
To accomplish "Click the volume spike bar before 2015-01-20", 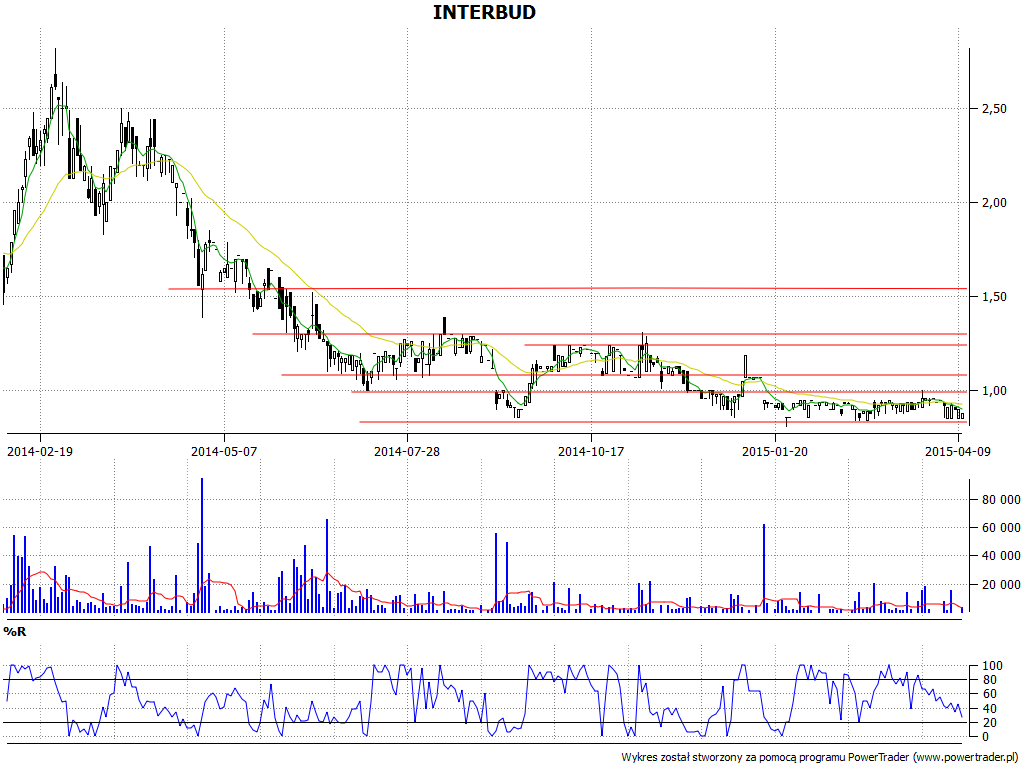I will pyautogui.click(x=763, y=568).
